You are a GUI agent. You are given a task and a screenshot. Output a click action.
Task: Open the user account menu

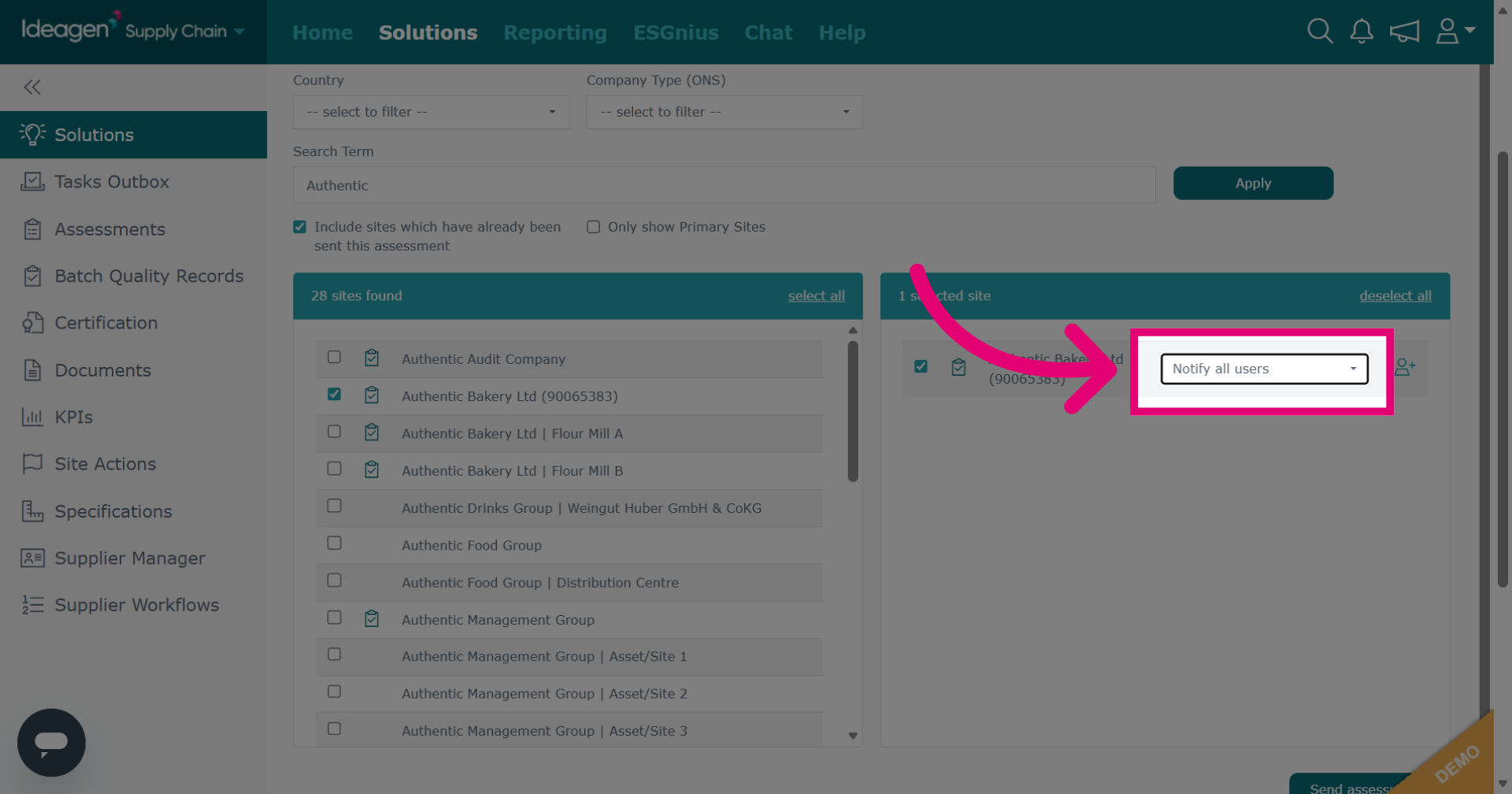[1455, 32]
